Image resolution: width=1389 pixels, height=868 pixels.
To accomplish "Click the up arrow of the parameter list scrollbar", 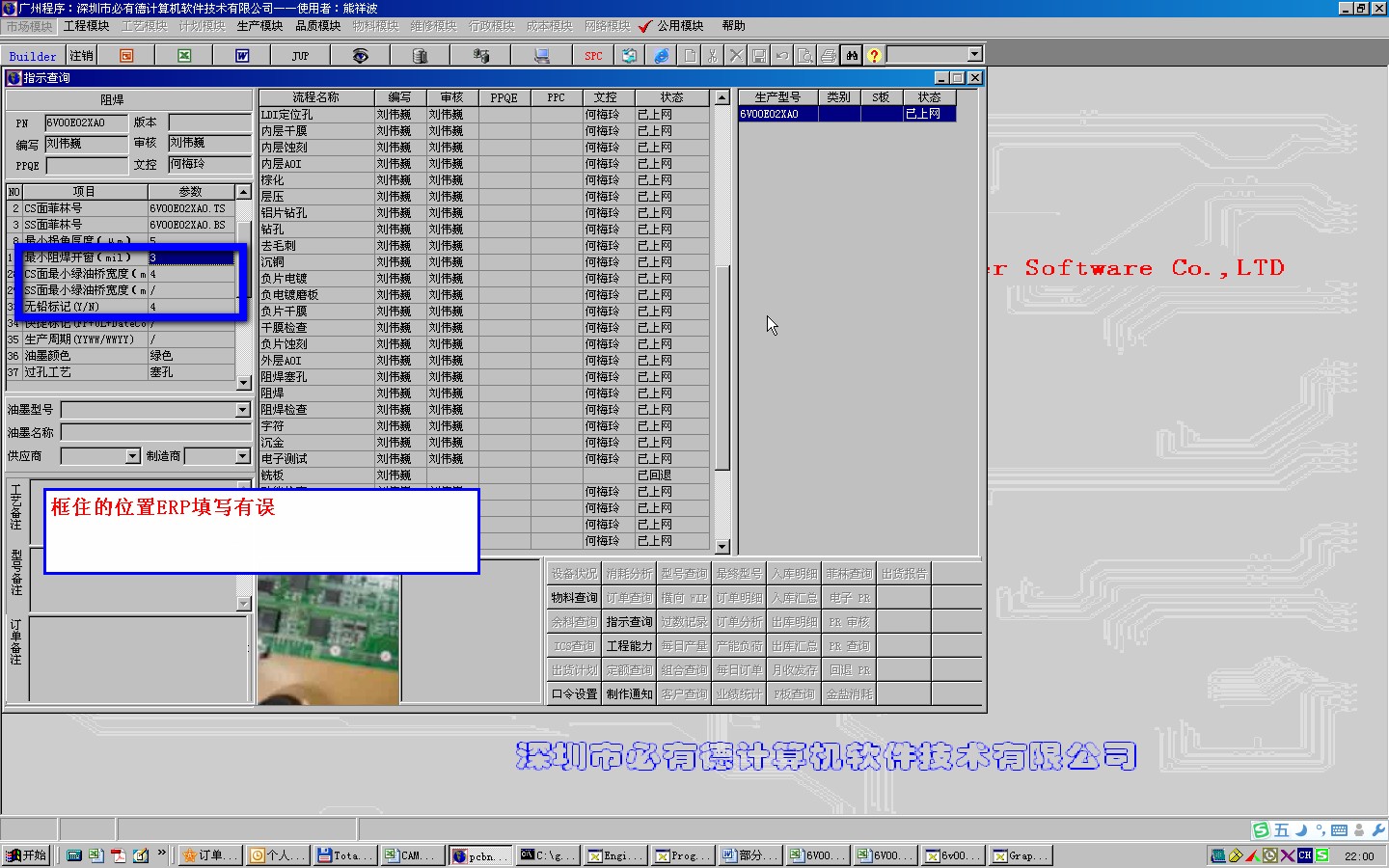I will pyautogui.click(x=244, y=192).
